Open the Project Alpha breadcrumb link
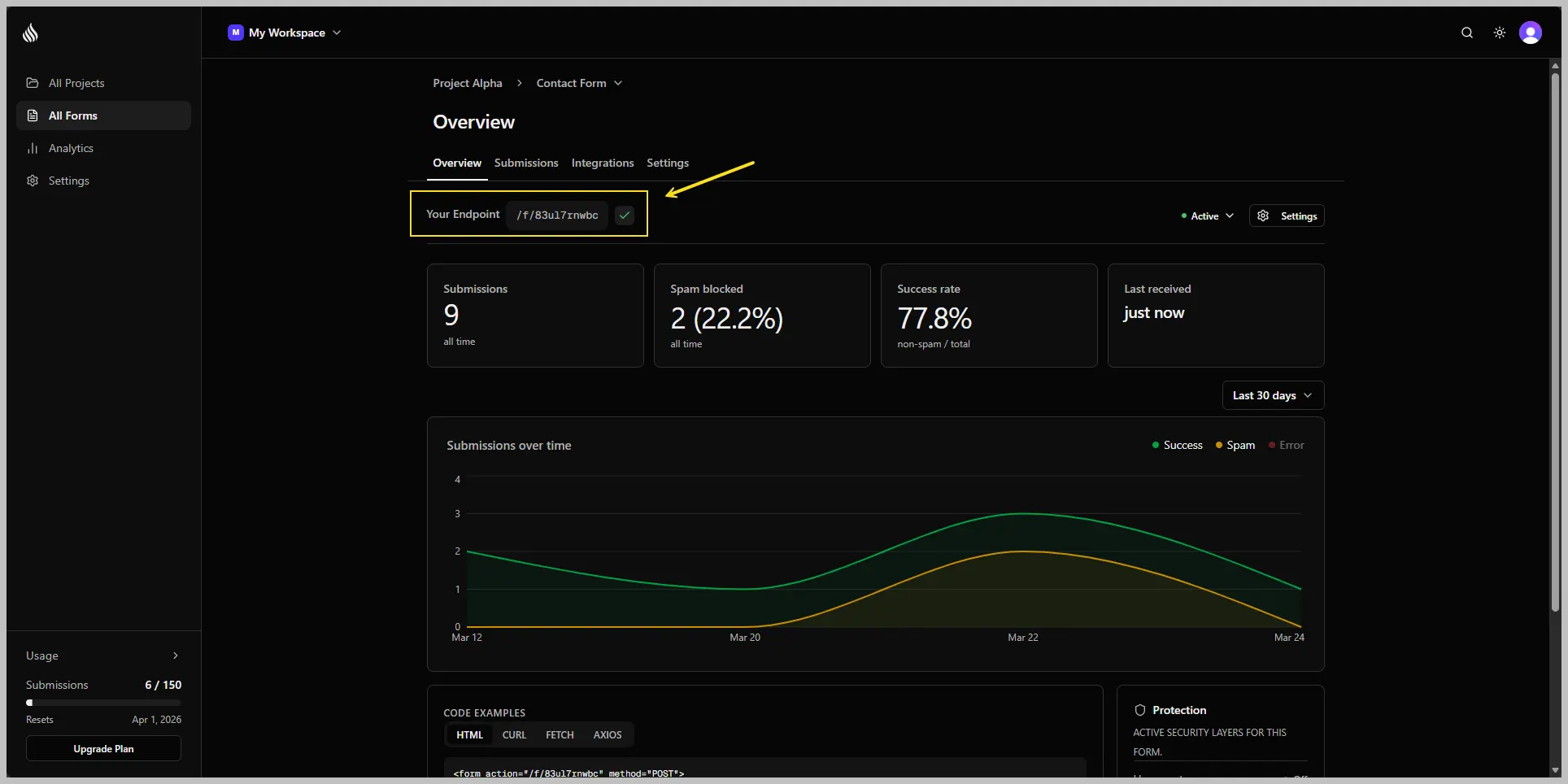This screenshot has width=1568, height=784. 468,82
